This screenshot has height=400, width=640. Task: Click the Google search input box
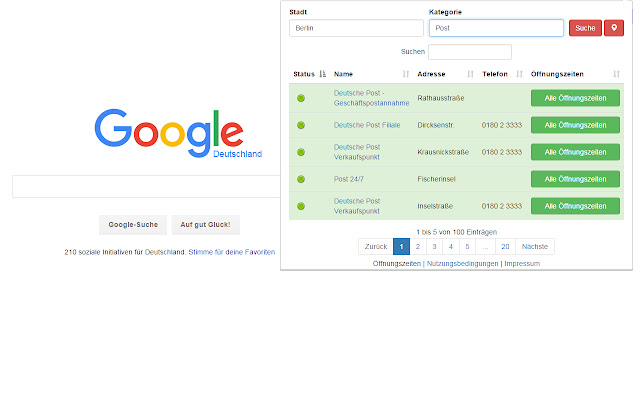[146, 187]
